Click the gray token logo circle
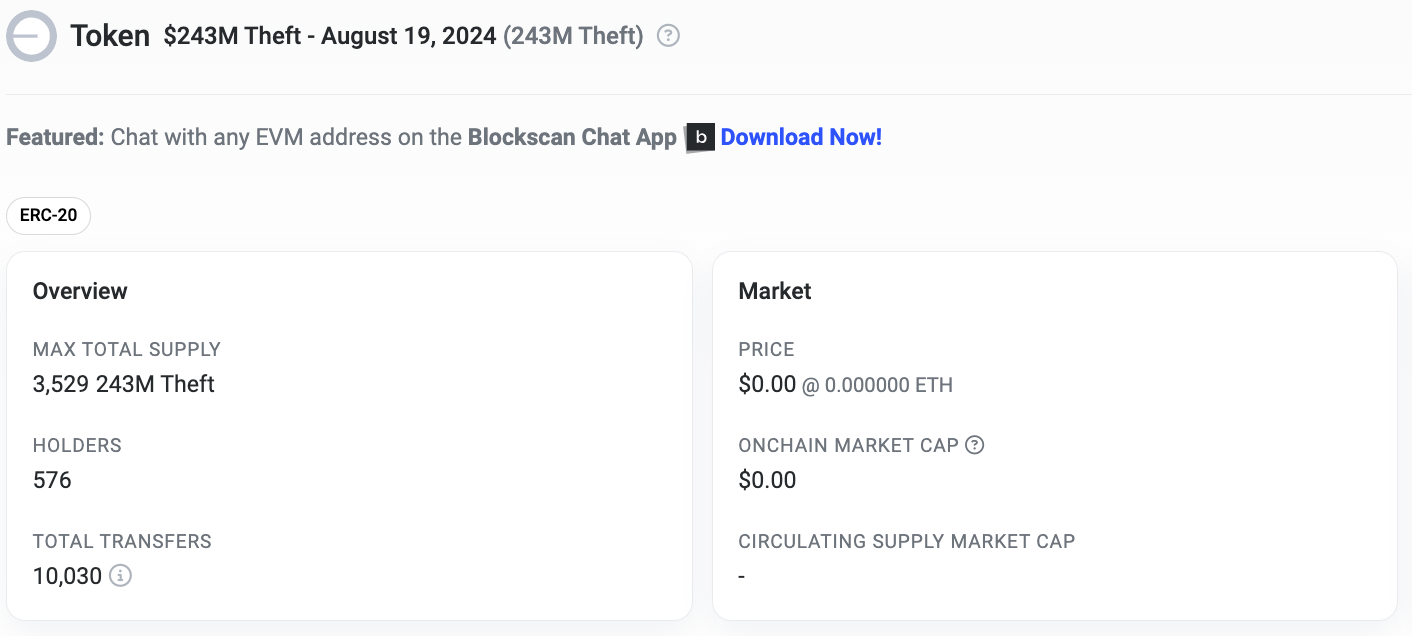The width and height of the screenshot is (1412, 636). [x=31, y=35]
